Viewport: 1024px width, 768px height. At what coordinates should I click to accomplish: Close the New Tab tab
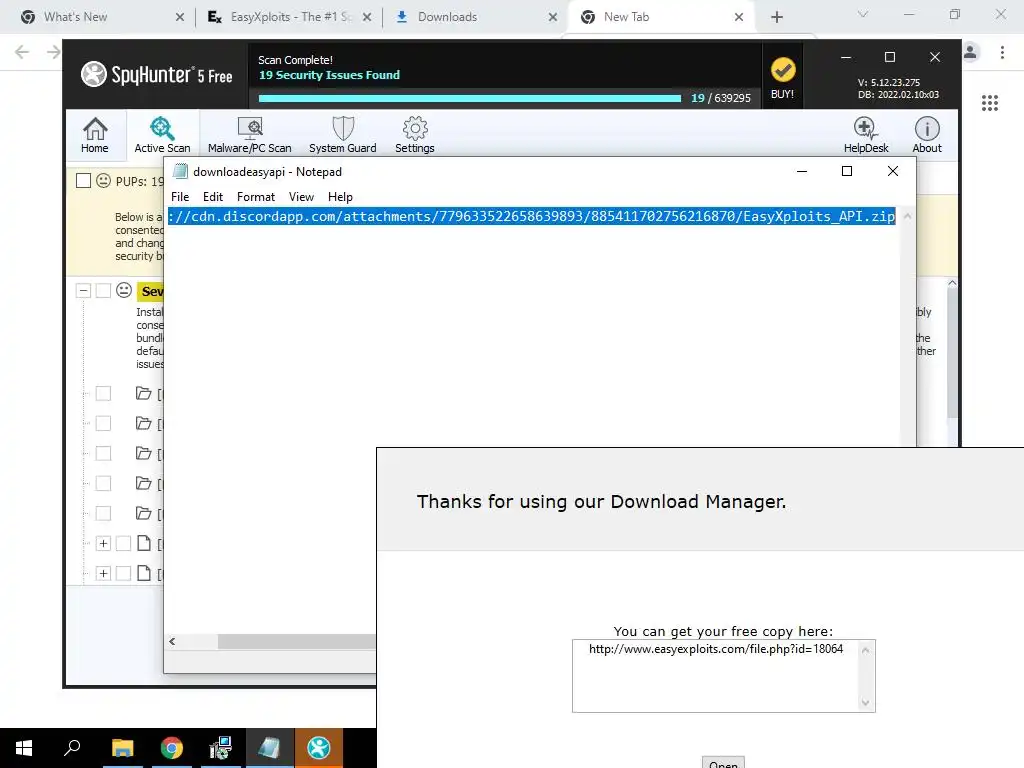(x=739, y=17)
